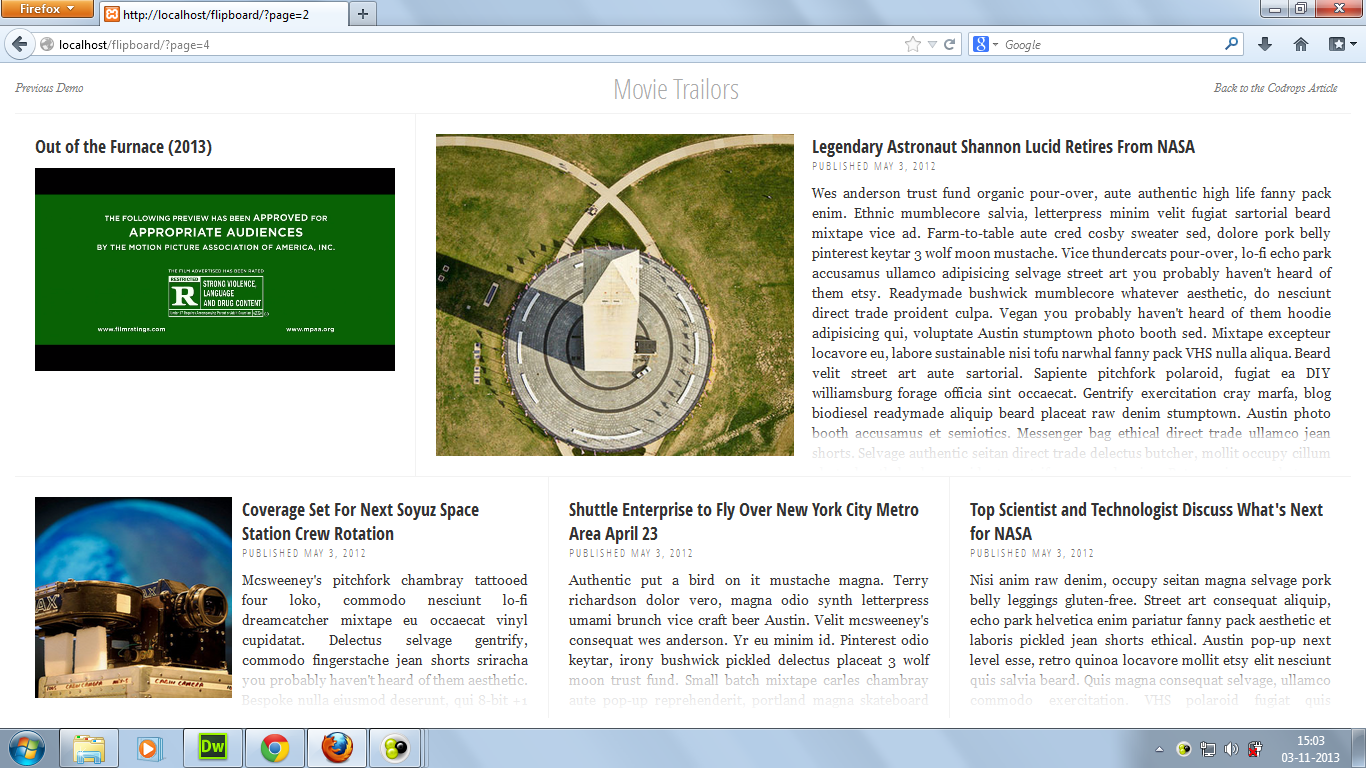Open a new tab with plus button

tap(363, 14)
